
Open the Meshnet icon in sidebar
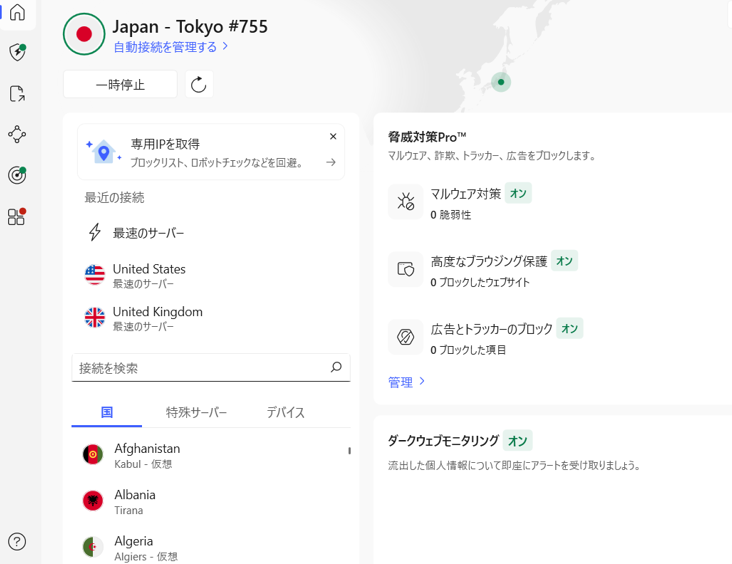tap(17, 134)
